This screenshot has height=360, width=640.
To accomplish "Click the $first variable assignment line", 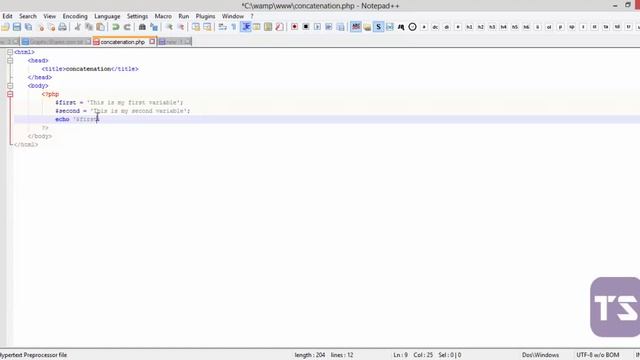I will (119, 102).
